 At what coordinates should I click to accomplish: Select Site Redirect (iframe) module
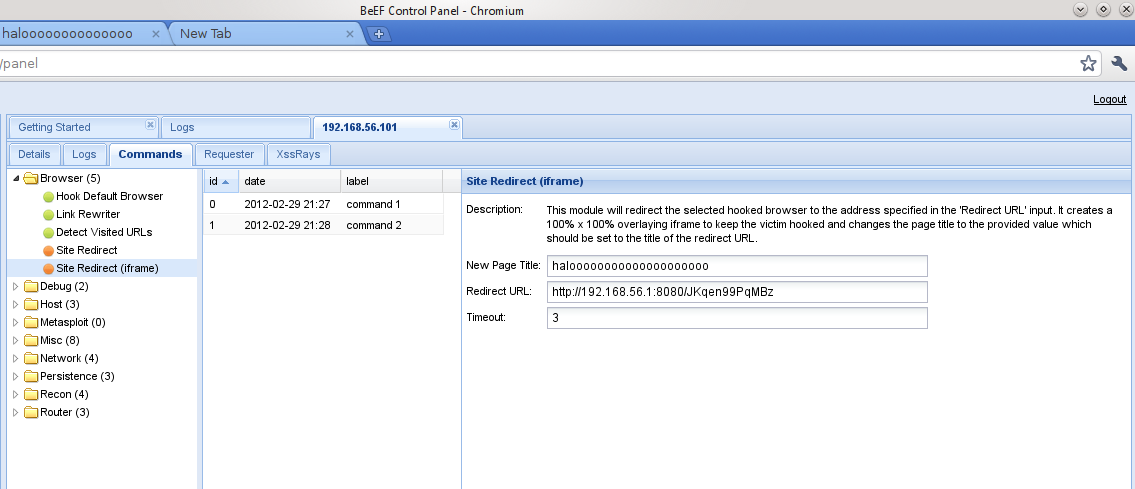coord(107,269)
